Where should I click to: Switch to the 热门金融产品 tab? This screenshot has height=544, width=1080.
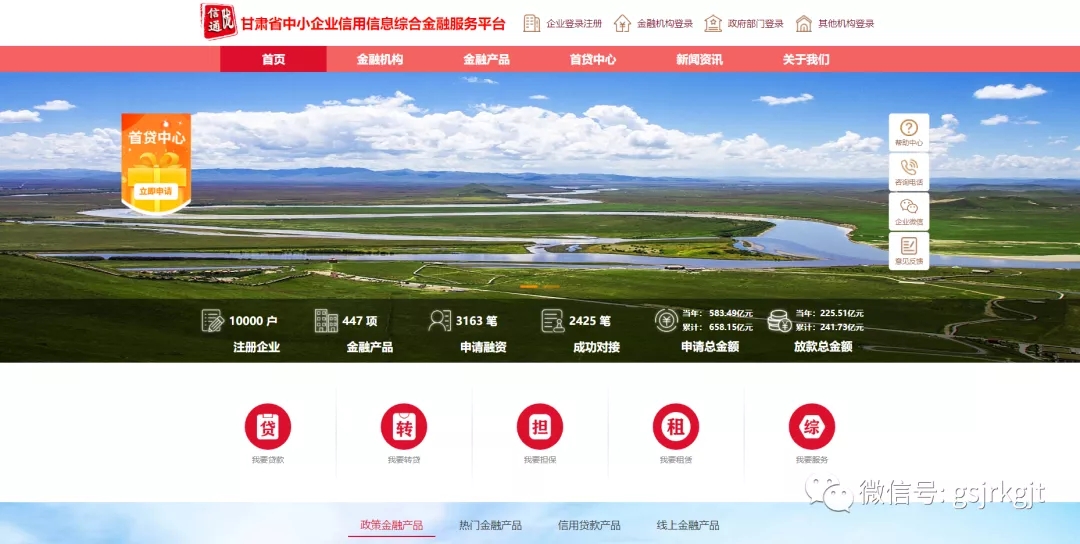pos(490,525)
